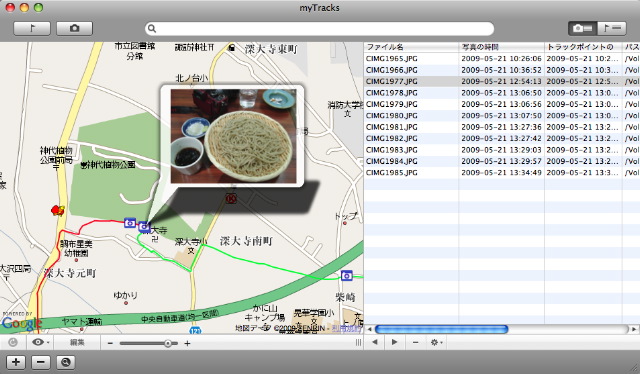Open the gear action dropdown
The height and width of the screenshot is (374, 640).
tap(436, 342)
